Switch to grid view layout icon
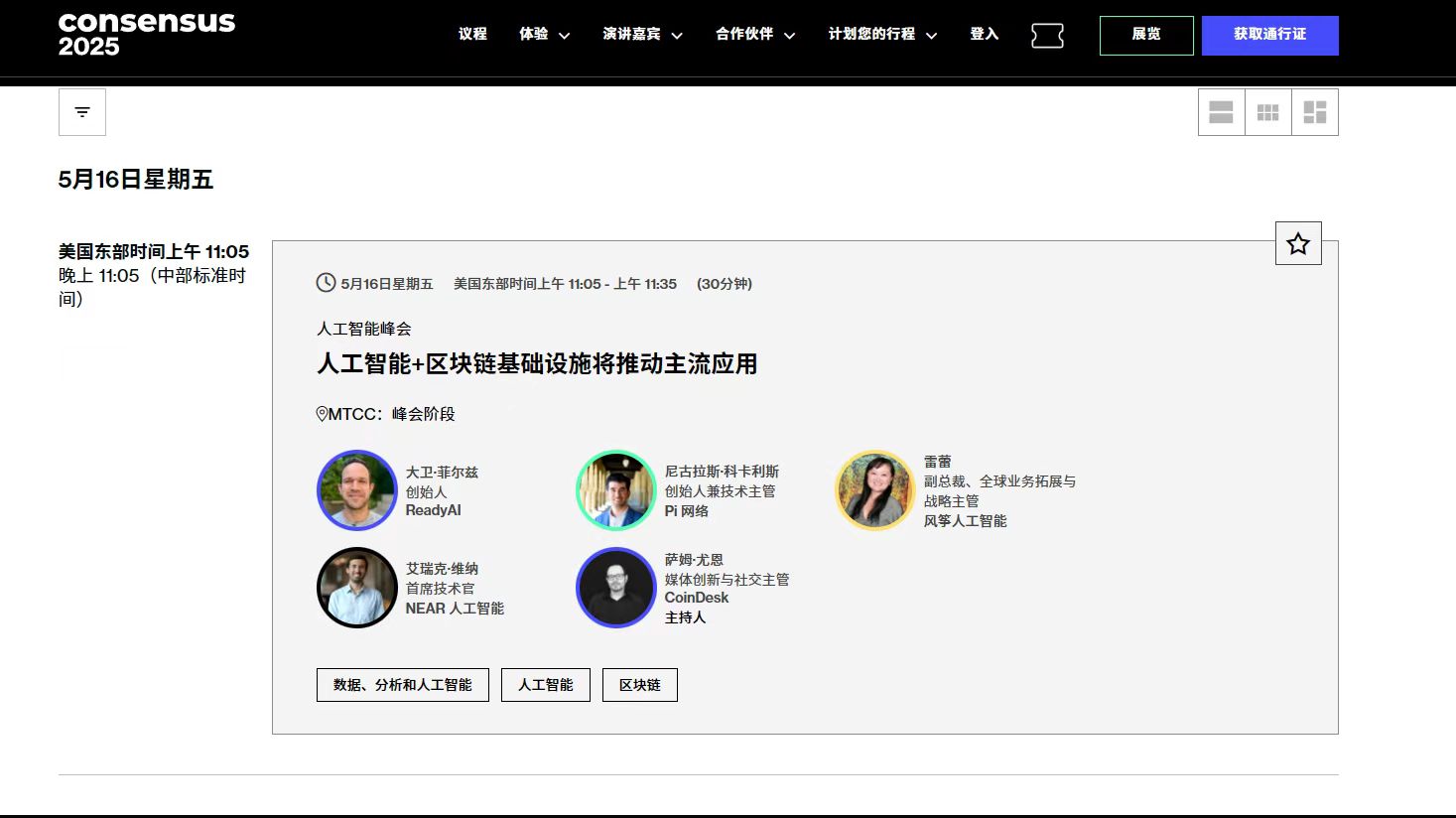Viewport: 1456px width, 818px height. pyautogui.click(x=1268, y=112)
